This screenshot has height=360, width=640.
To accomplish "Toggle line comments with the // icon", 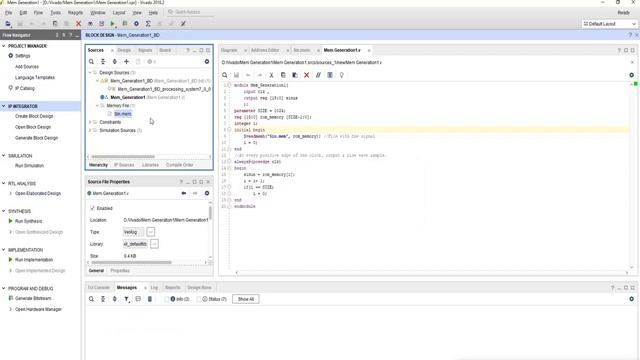I will click(x=318, y=75).
